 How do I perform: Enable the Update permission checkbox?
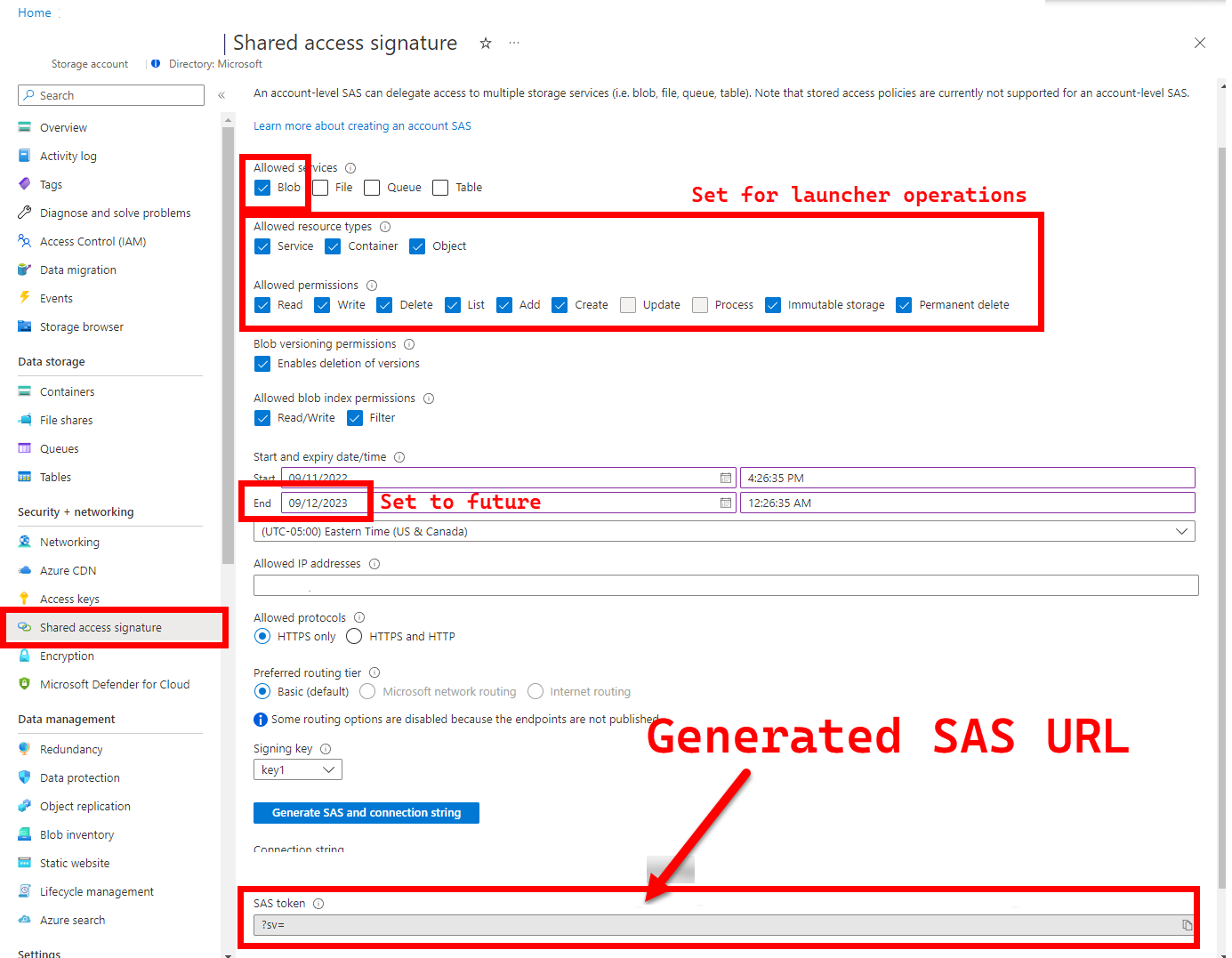click(x=627, y=304)
